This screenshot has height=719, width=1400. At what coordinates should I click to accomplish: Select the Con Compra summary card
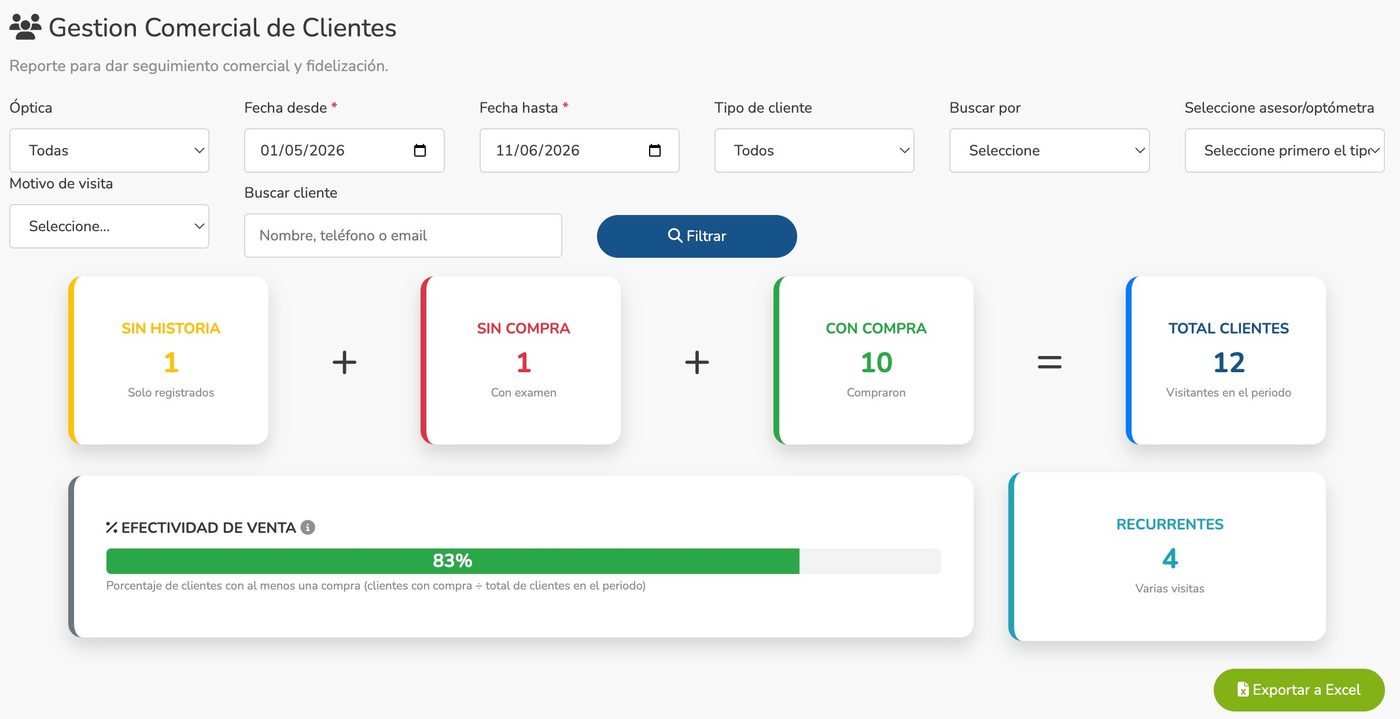tap(874, 360)
